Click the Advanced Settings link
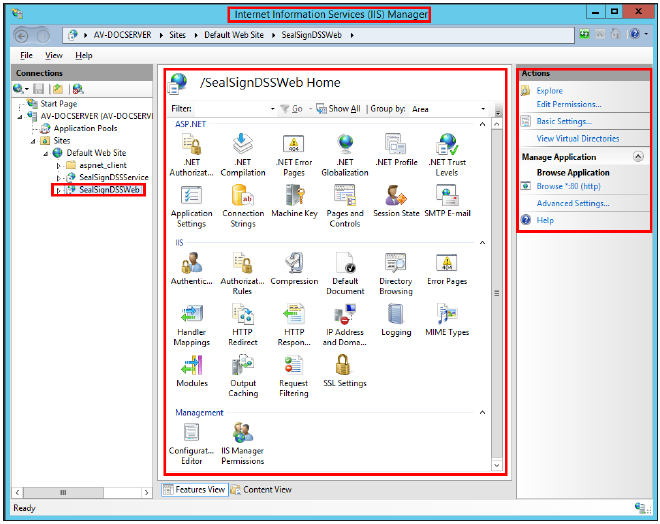 click(572, 203)
